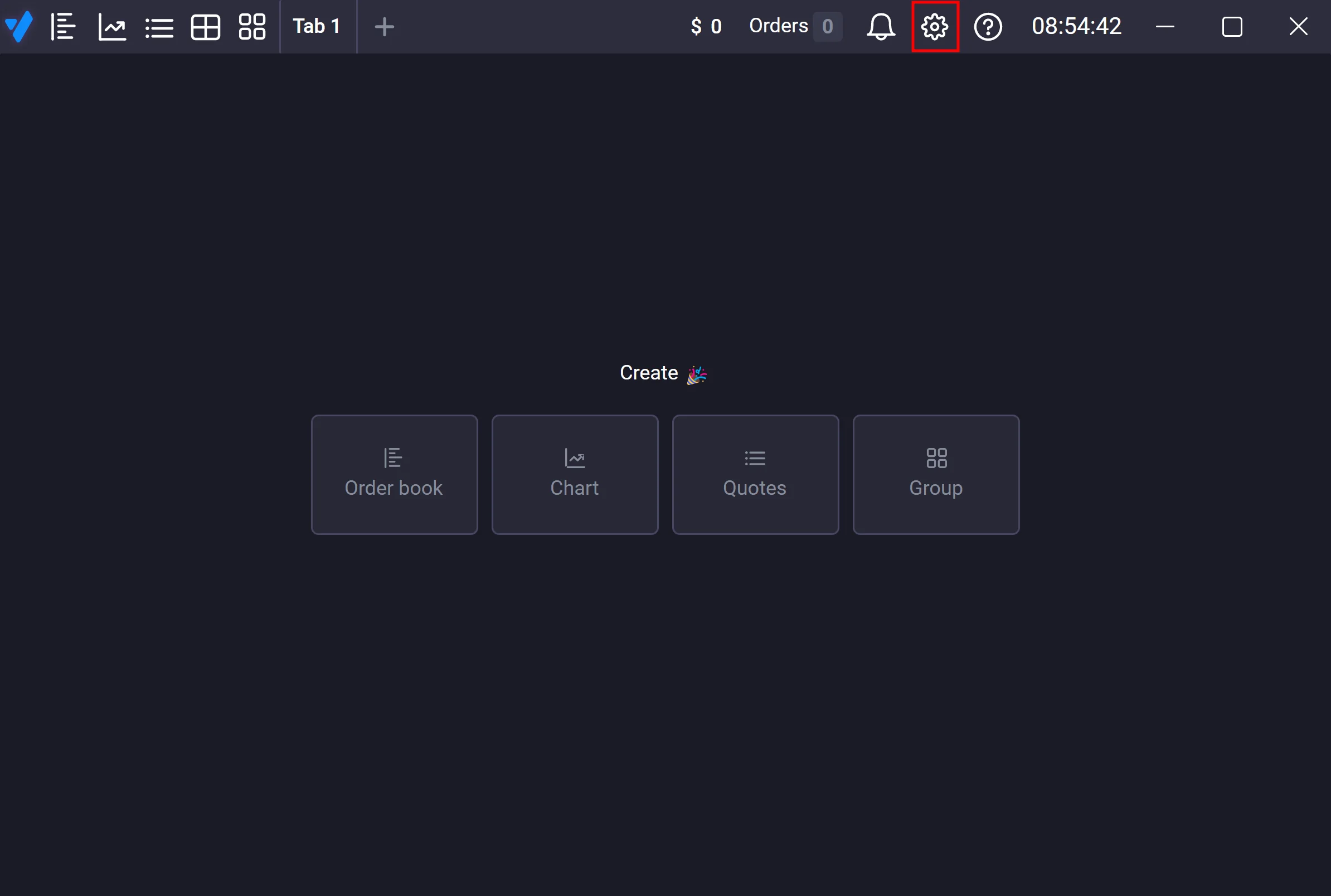Click the $ 0 balance indicator
Image resolution: width=1331 pixels, height=896 pixels.
pos(706,26)
